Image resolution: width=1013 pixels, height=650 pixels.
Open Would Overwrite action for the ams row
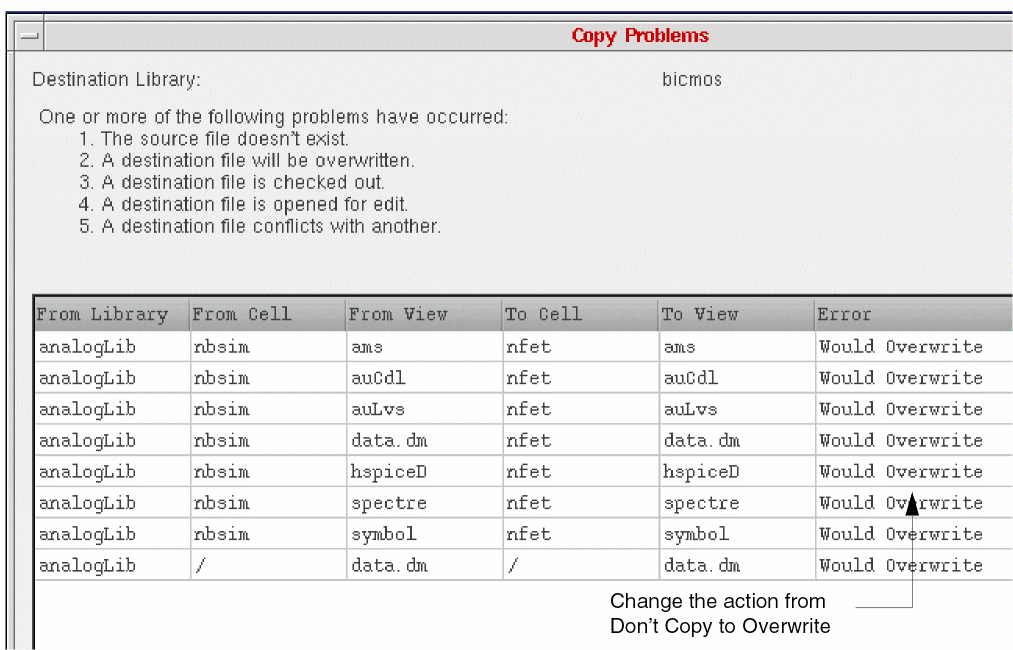(901, 347)
